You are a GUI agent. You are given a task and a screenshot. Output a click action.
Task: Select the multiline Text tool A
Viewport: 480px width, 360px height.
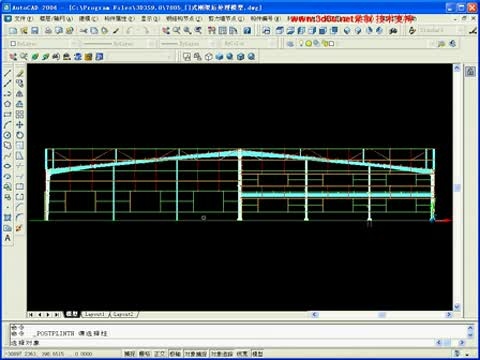[x=7, y=238]
